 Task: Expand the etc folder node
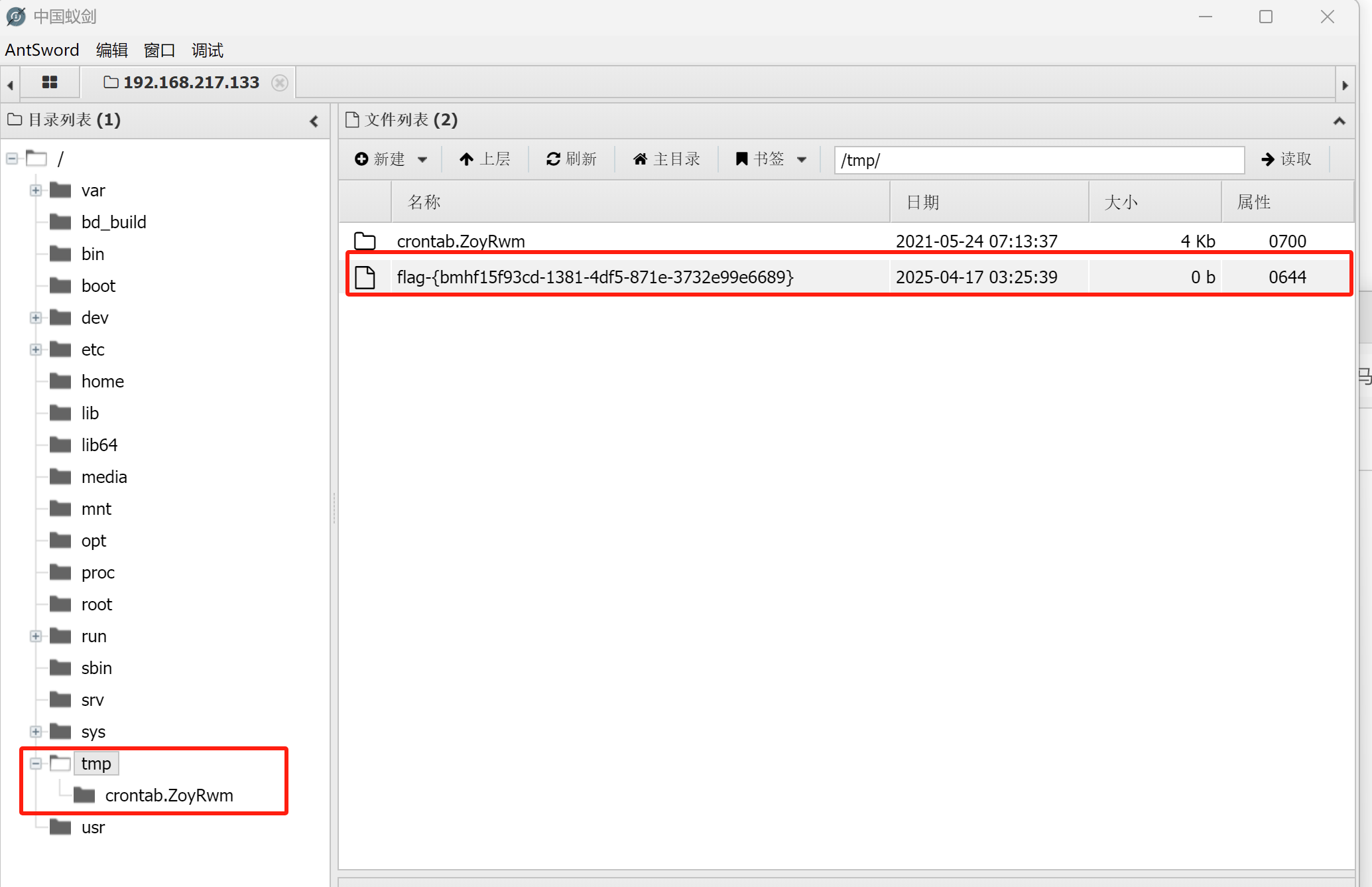click(36, 350)
